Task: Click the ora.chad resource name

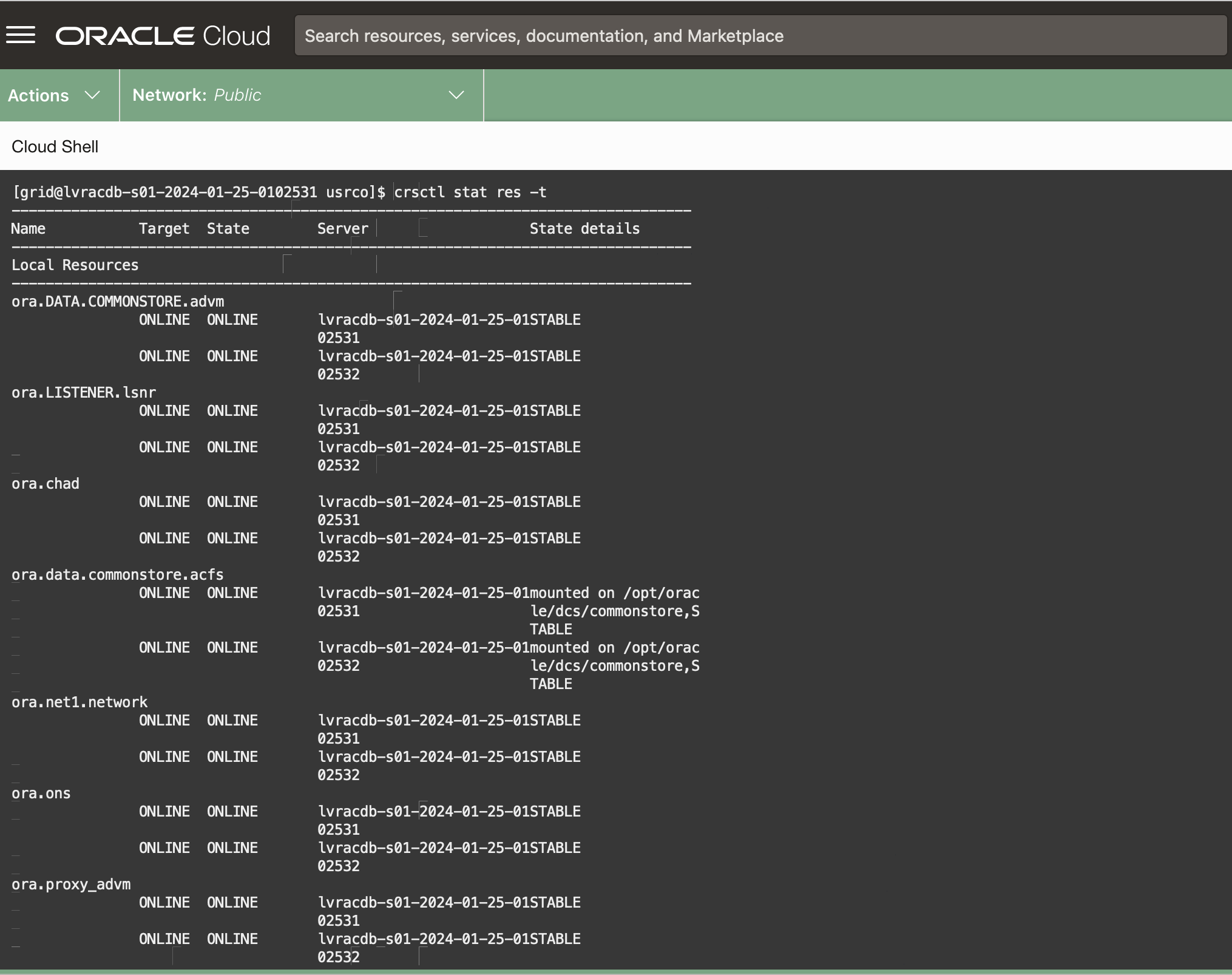Action: [46, 484]
